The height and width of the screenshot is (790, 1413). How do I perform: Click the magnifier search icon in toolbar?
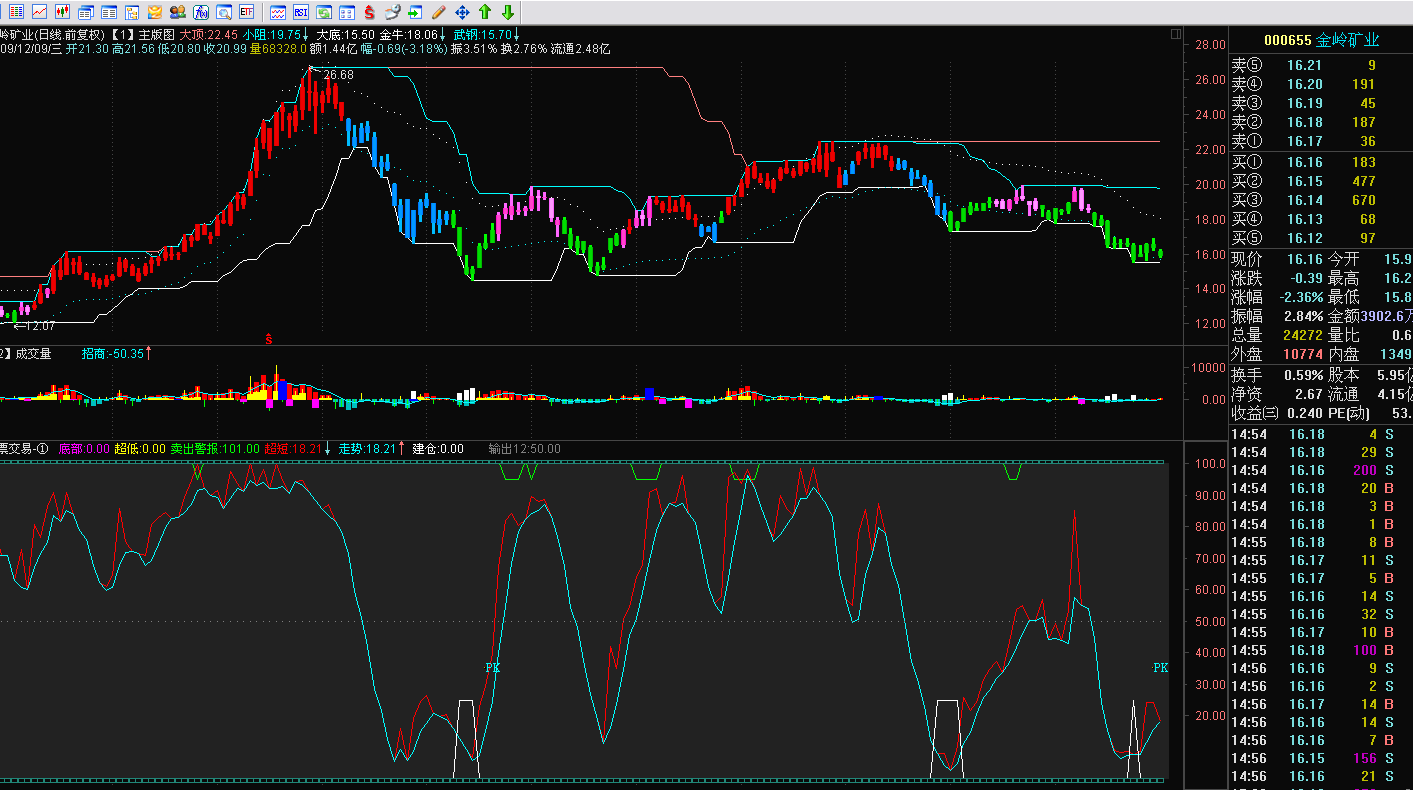223,12
